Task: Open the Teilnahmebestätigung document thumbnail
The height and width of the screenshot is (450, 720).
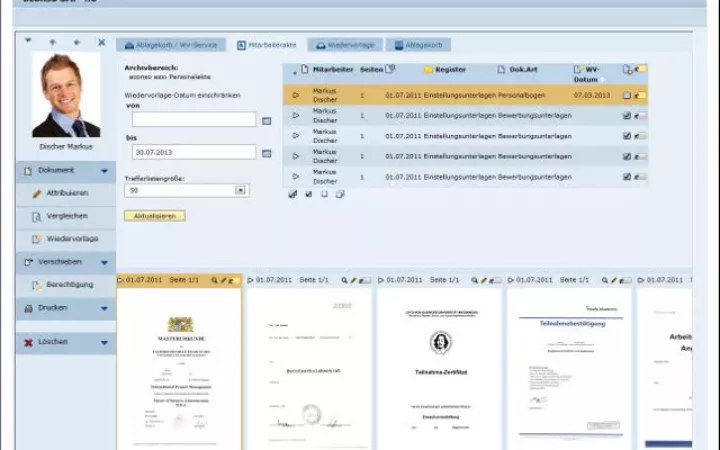Action: click(x=569, y=370)
